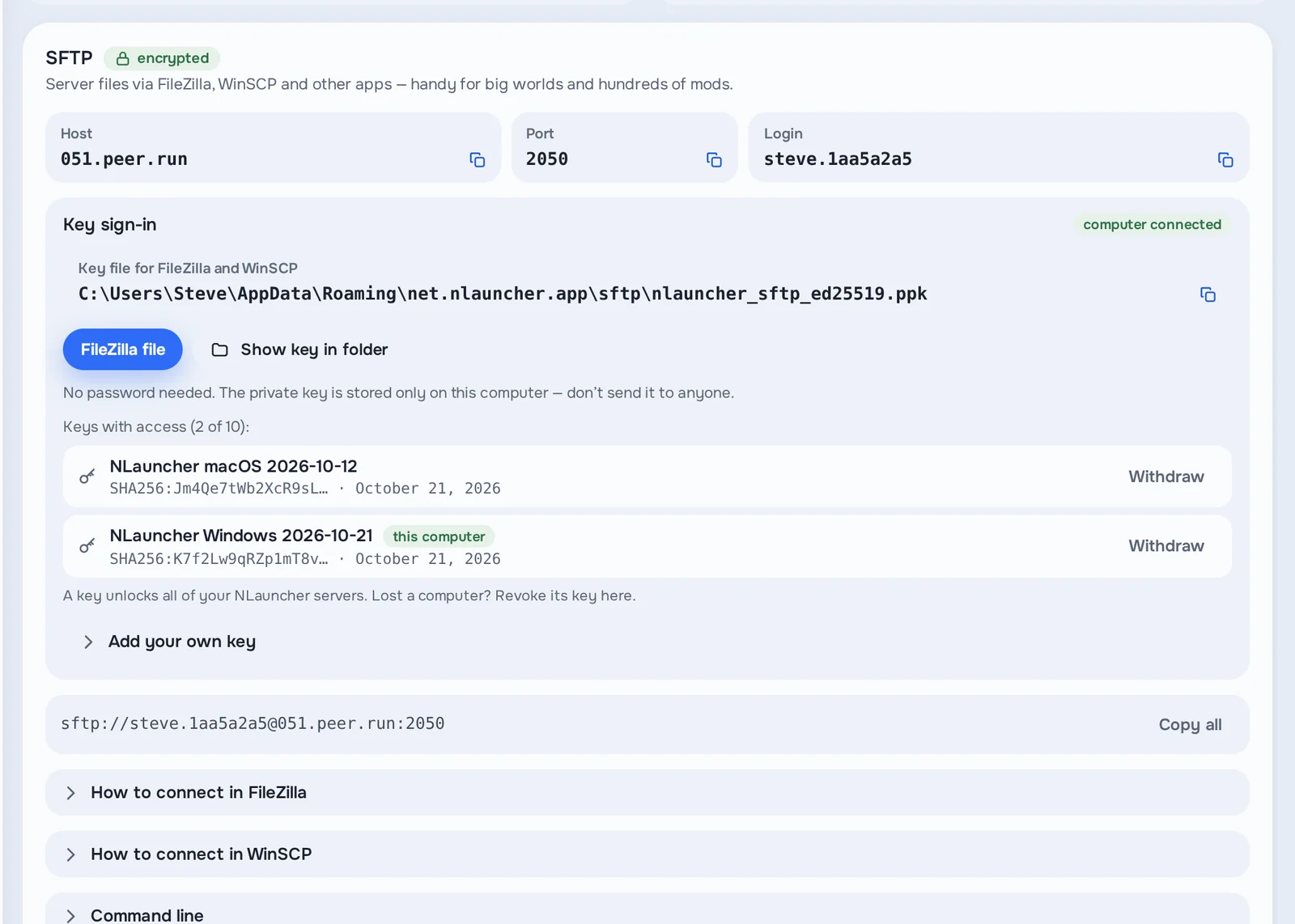Image resolution: width=1295 pixels, height=924 pixels.
Task: Copy the Login steve.1aa5a2a5
Action: pyautogui.click(x=1225, y=160)
